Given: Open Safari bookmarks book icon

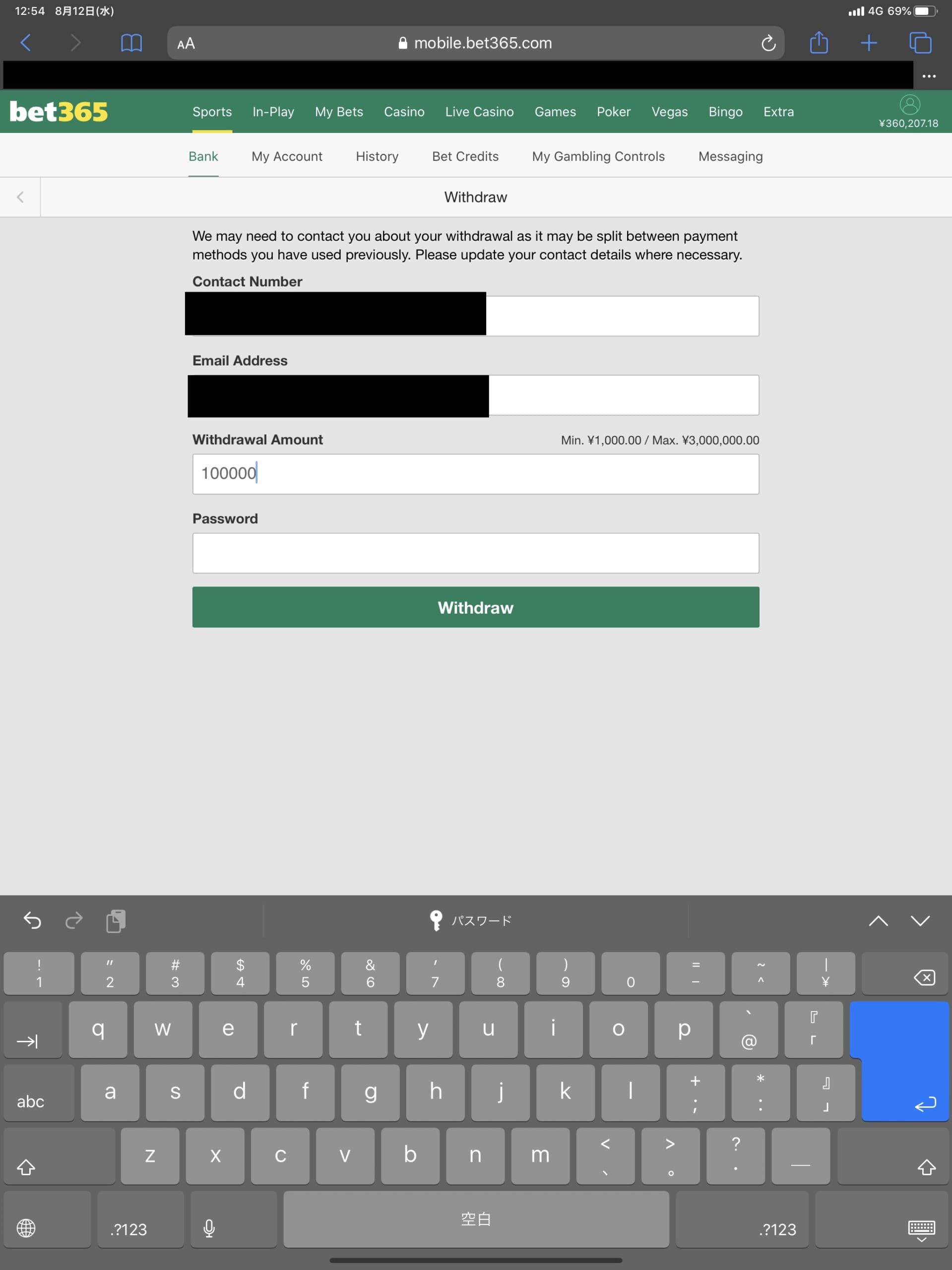Looking at the screenshot, I should click(x=131, y=43).
